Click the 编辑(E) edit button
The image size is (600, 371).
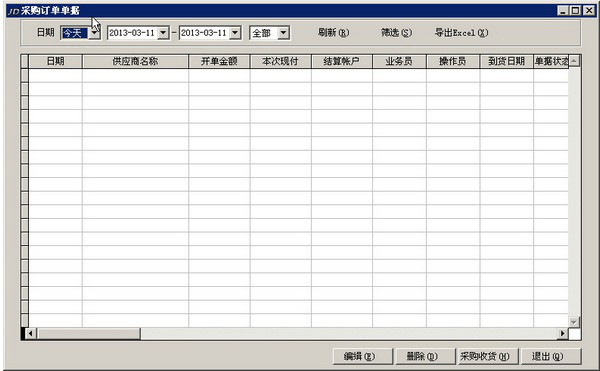tap(362, 356)
